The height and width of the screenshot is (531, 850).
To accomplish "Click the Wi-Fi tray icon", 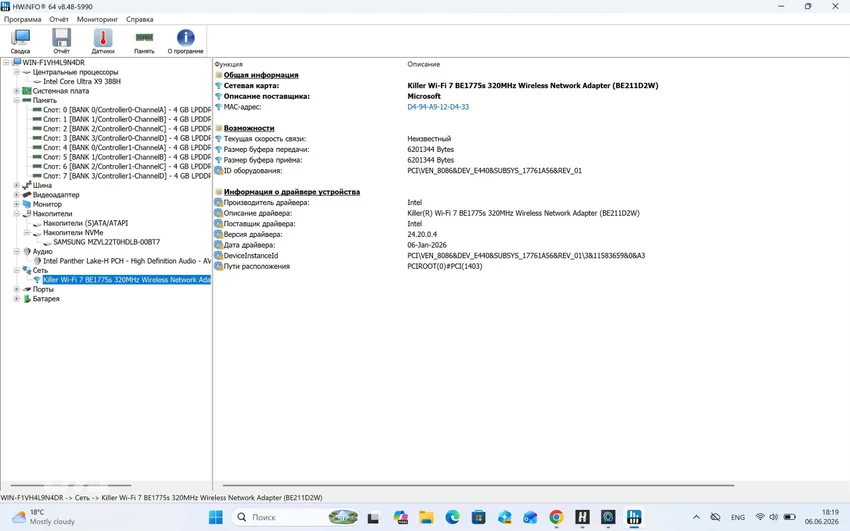I will [x=759, y=517].
